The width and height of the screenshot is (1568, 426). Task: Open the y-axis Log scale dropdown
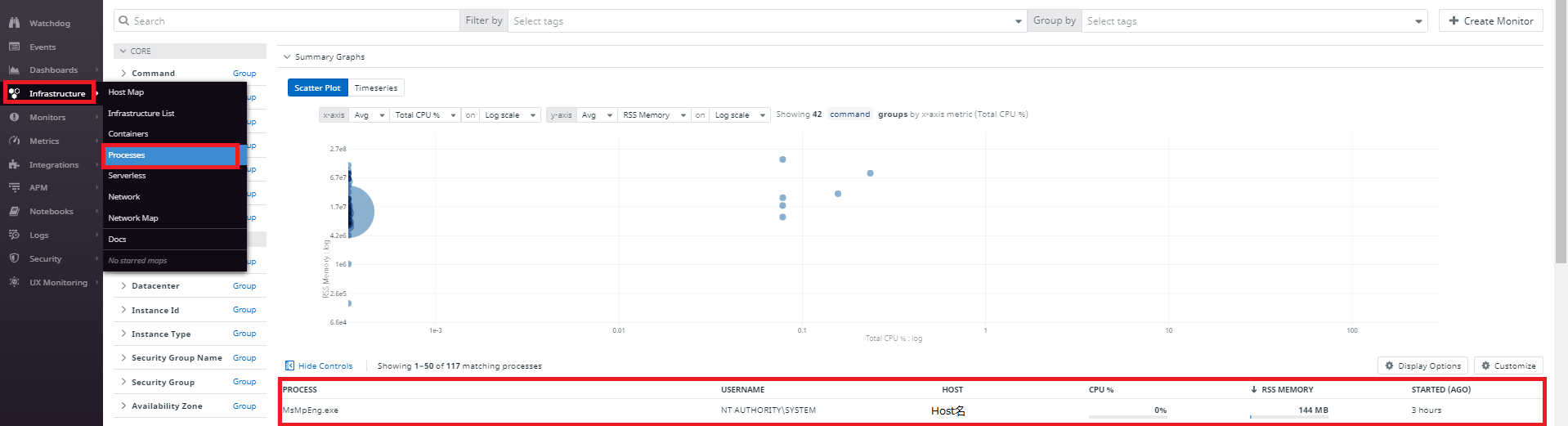click(x=740, y=115)
